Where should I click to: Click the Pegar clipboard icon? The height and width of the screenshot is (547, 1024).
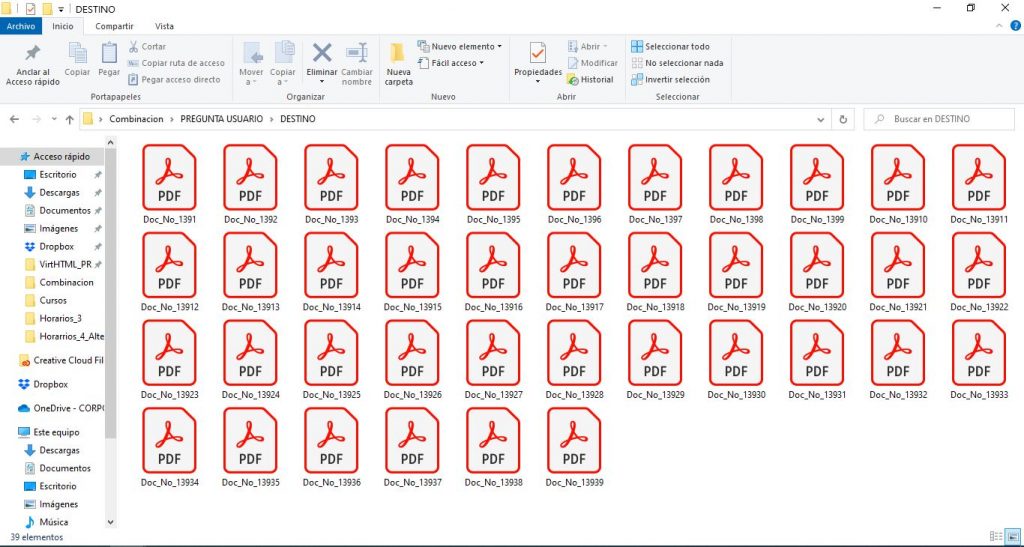[x=109, y=54]
